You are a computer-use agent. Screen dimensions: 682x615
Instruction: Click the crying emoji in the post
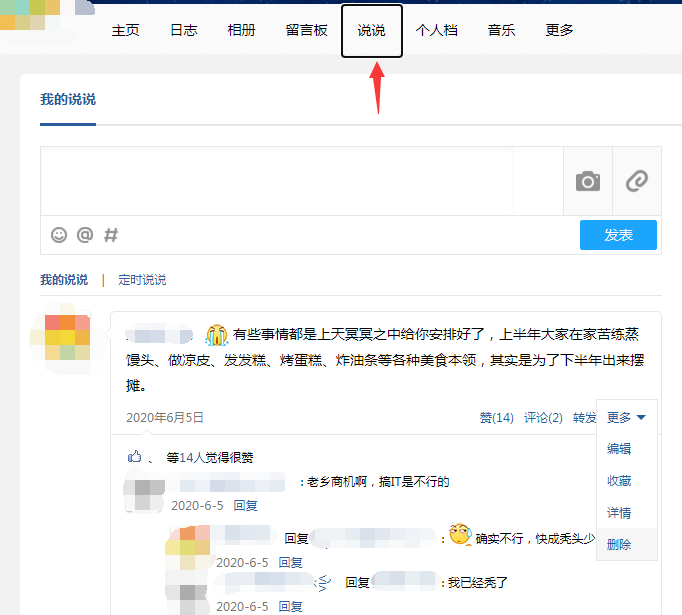pos(217,335)
